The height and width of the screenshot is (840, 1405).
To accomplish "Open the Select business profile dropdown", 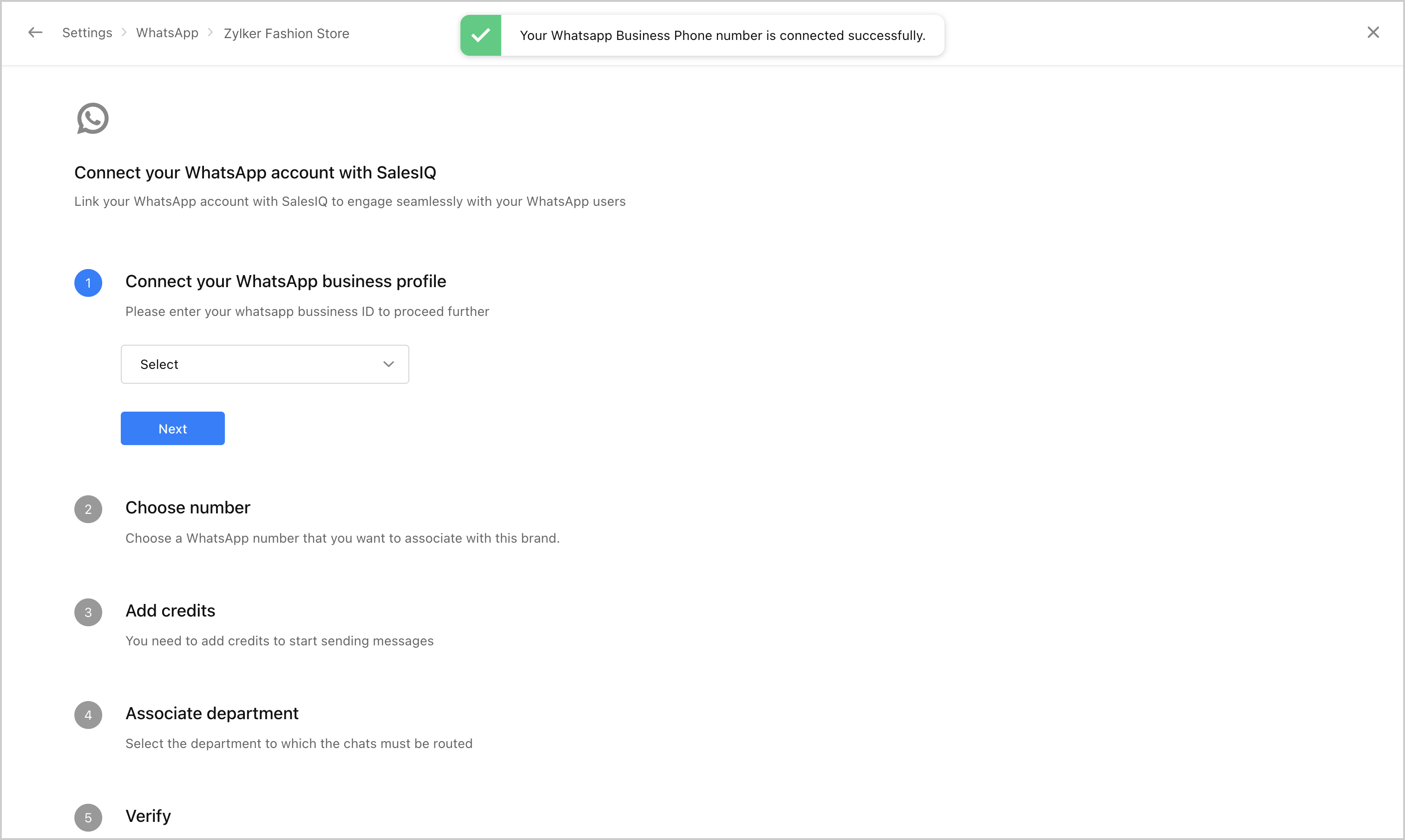I will pos(264,365).
